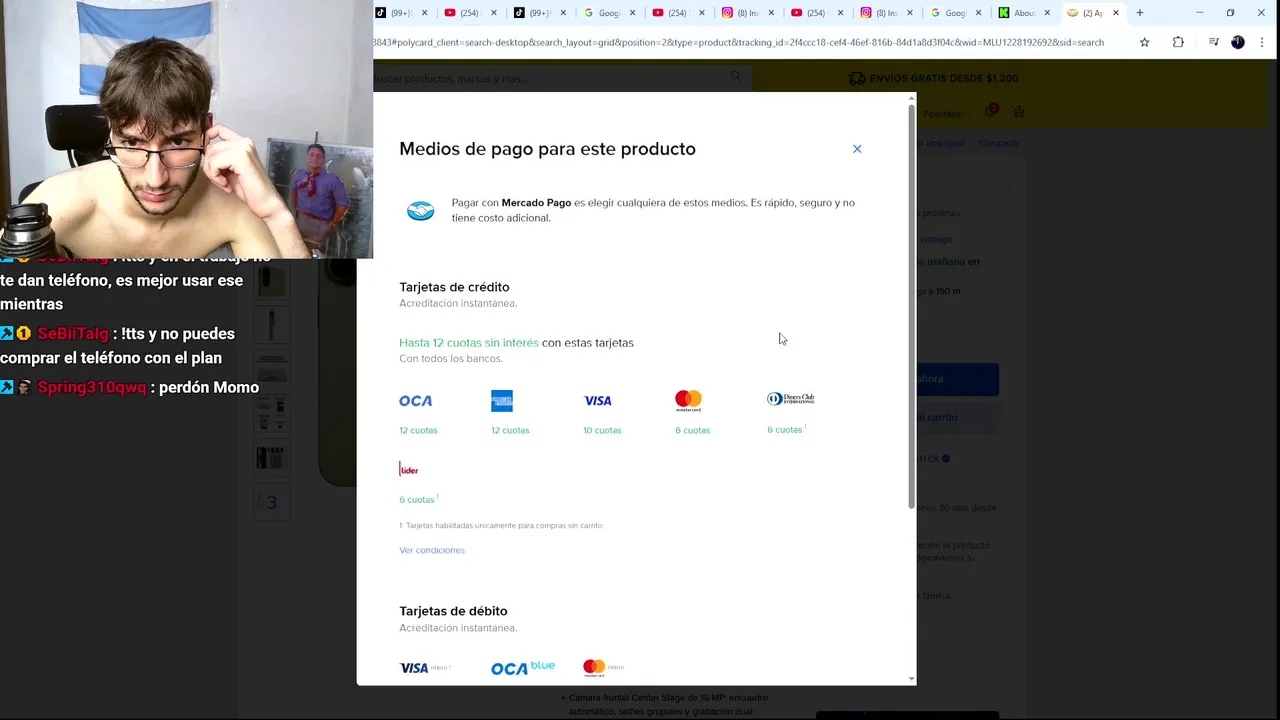Click the delivery truck Envíos gratis banner

[933, 78]
